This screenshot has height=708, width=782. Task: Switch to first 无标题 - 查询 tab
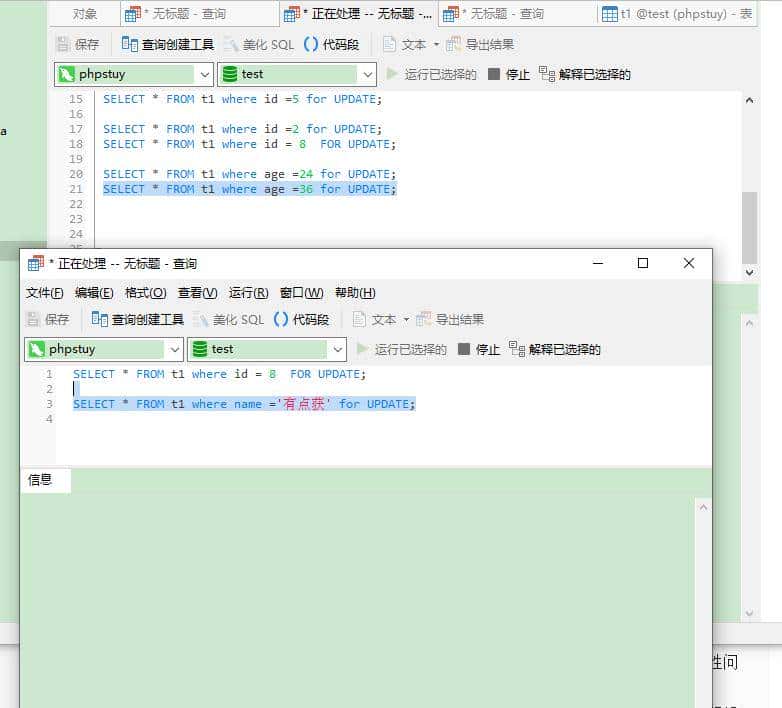[199, 13]
